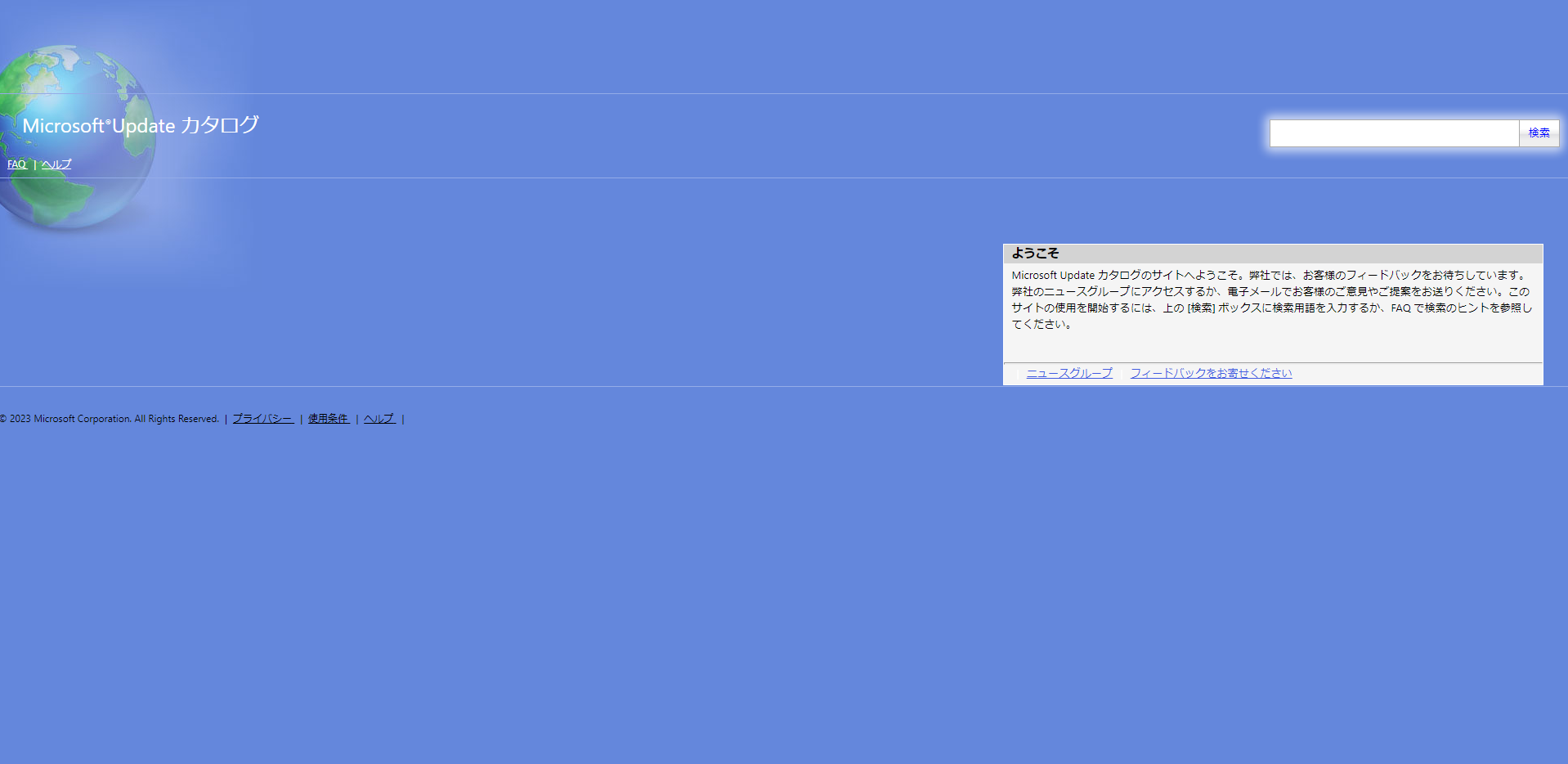Click the pipe separator after the footer ヘルプ link

coord(403,420)
